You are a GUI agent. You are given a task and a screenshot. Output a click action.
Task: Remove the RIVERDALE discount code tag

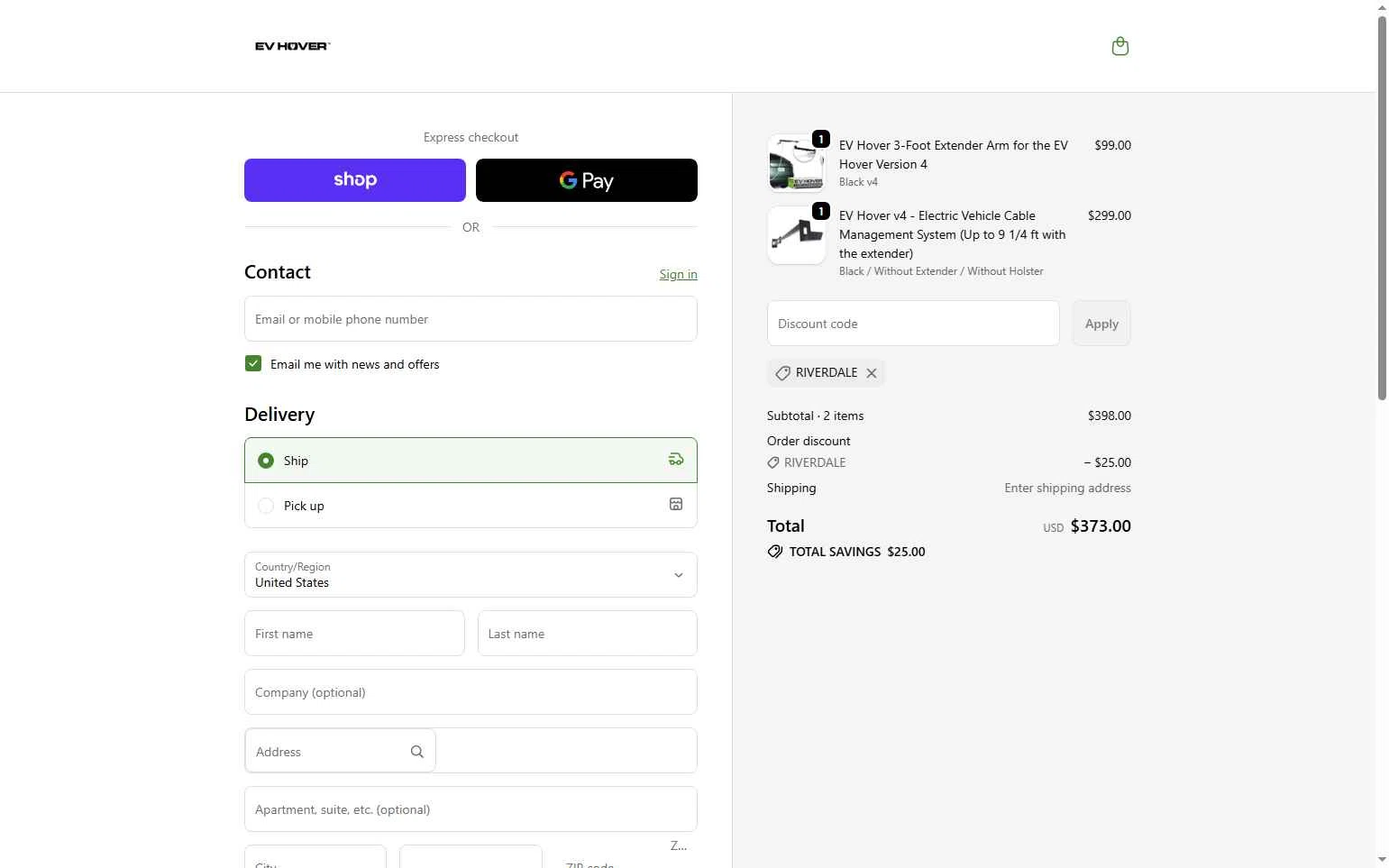click(x=872, y=373)
